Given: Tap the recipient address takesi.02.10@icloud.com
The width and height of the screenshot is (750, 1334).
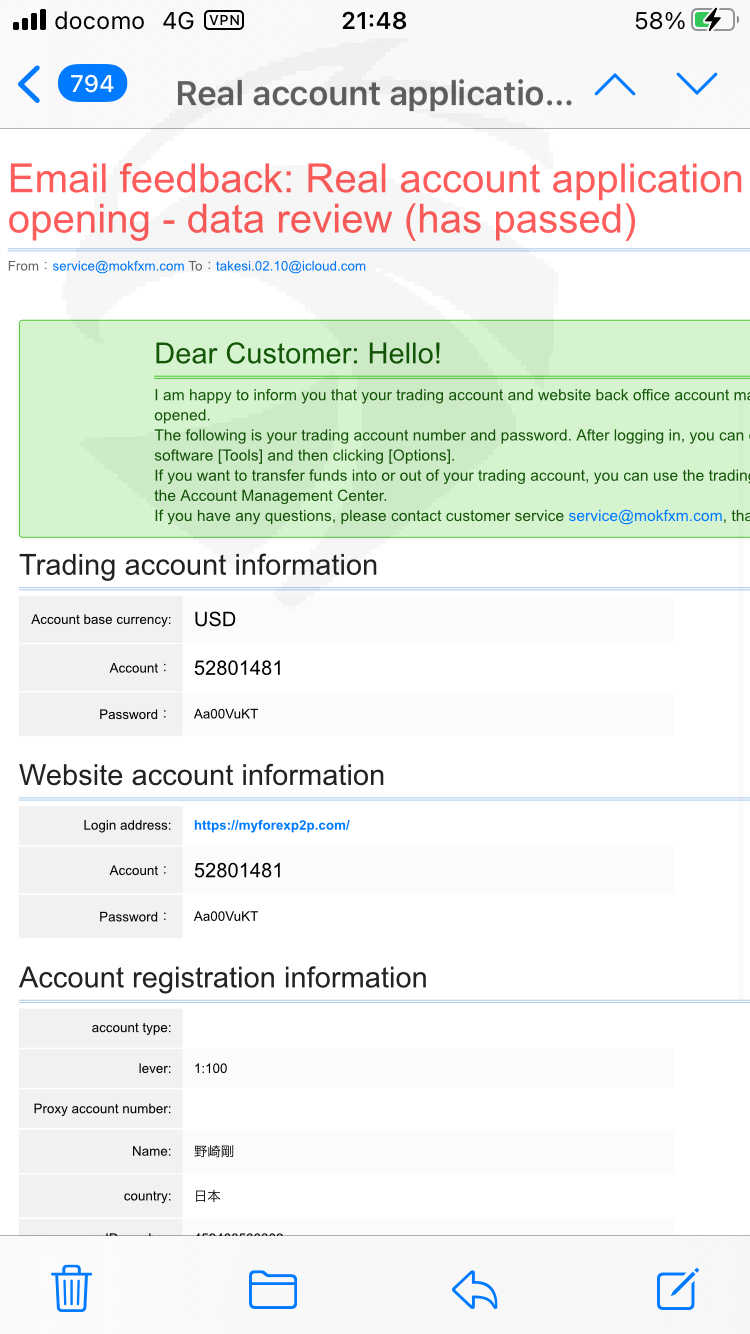Looking at the screenshot, I should pos(291,266).
